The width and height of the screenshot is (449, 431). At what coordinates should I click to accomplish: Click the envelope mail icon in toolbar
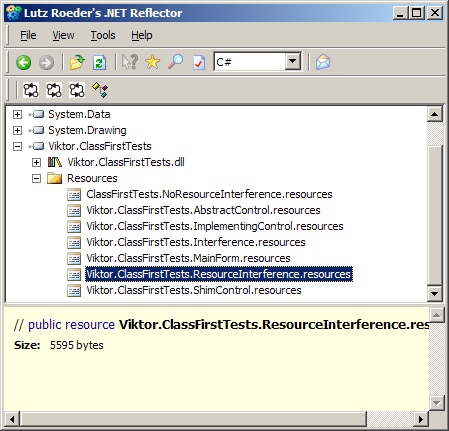pos(323,62)
